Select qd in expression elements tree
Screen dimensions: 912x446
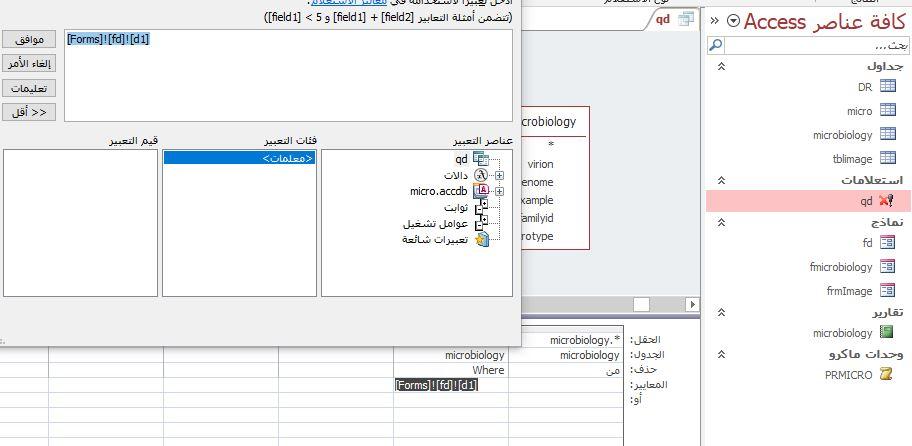(x=462, y=159)
